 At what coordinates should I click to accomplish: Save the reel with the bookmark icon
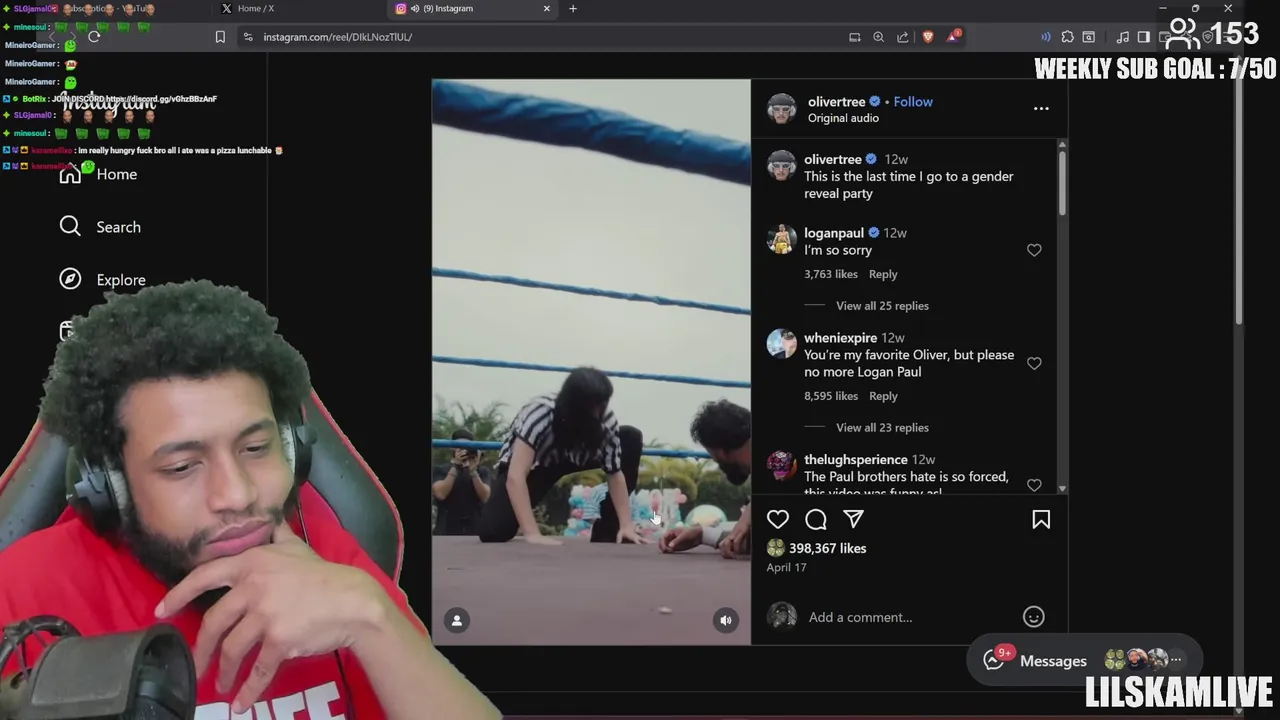point(1041,519)
